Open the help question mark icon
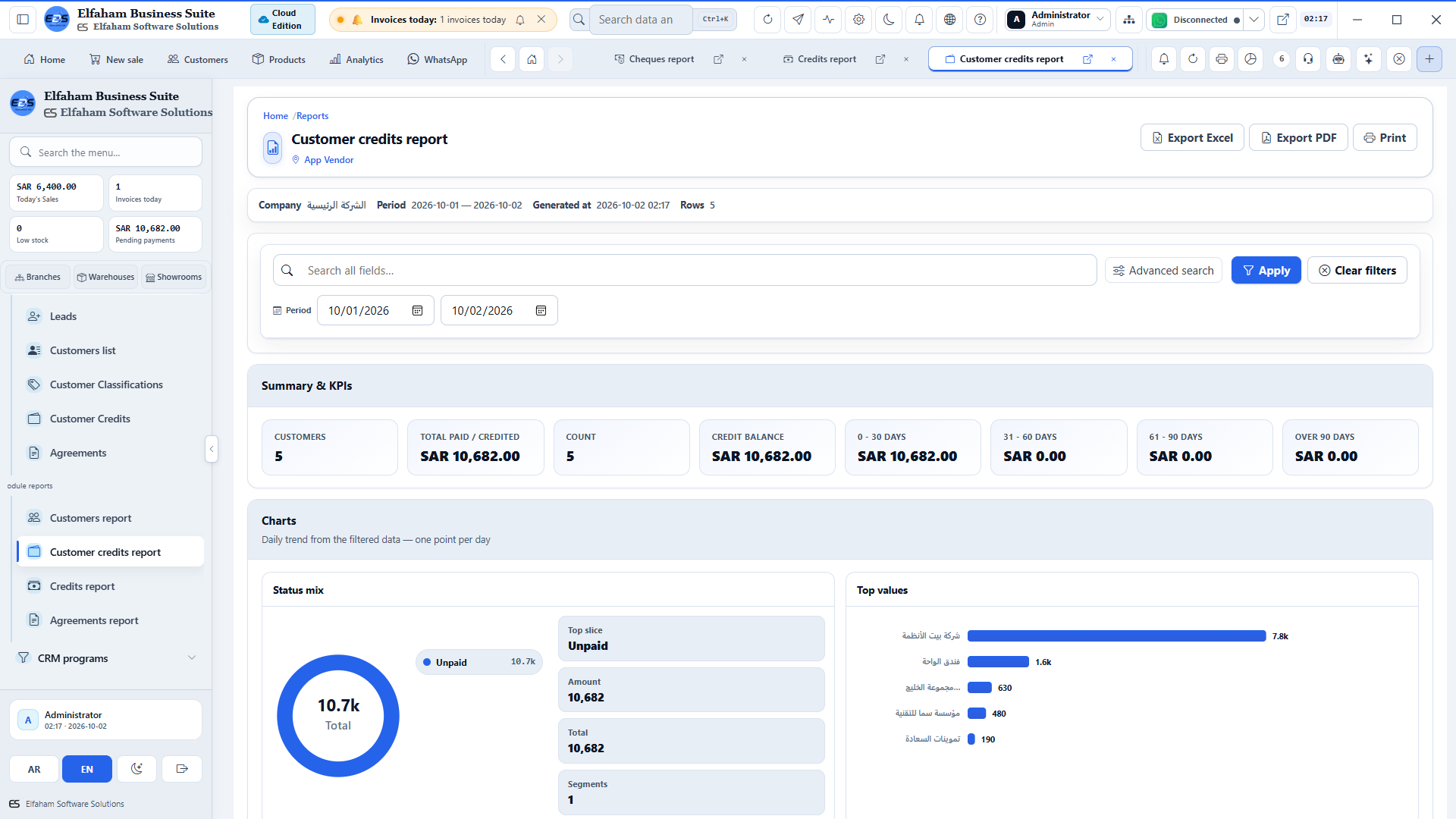 980,20
